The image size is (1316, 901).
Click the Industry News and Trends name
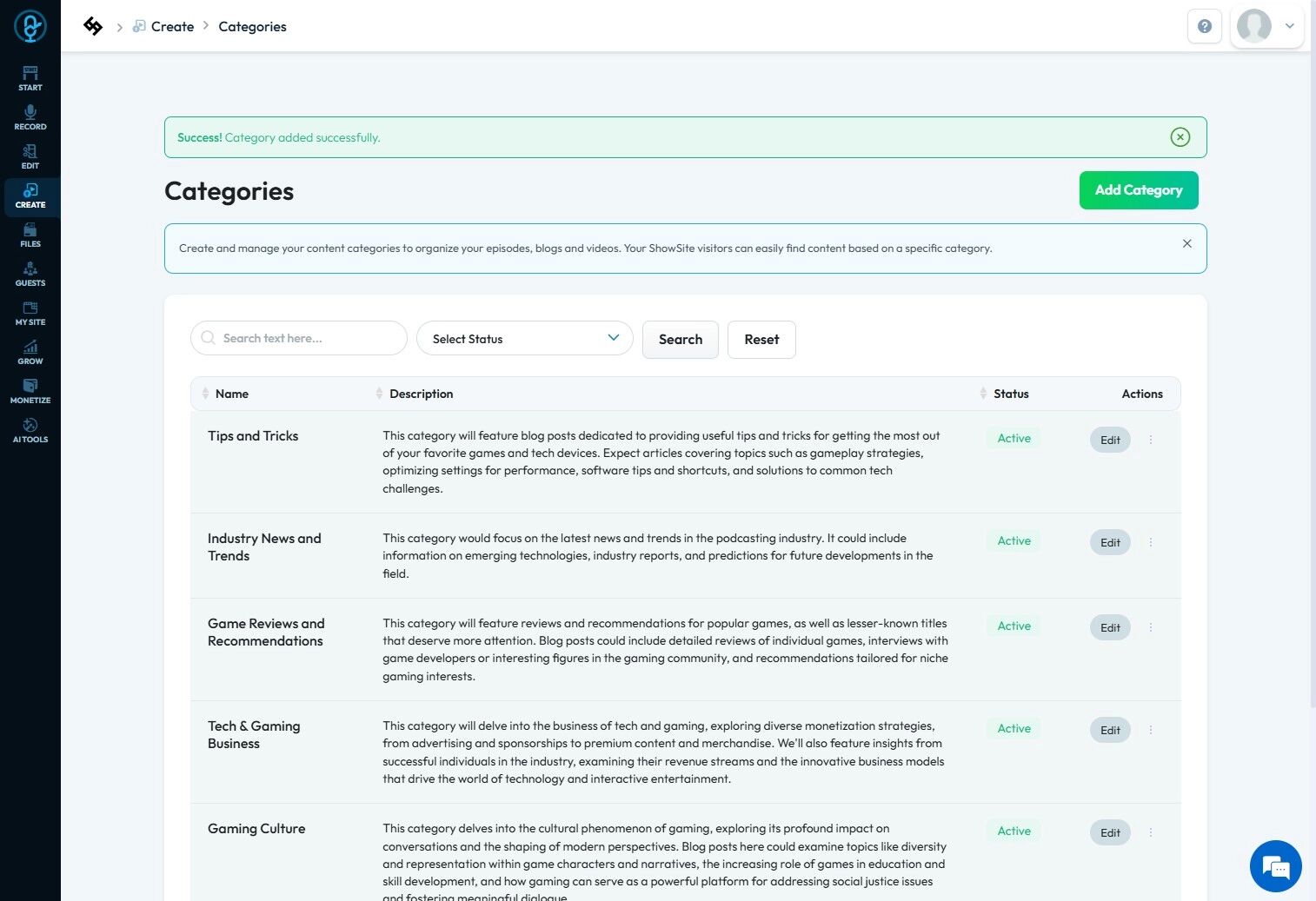click(264, 547)
